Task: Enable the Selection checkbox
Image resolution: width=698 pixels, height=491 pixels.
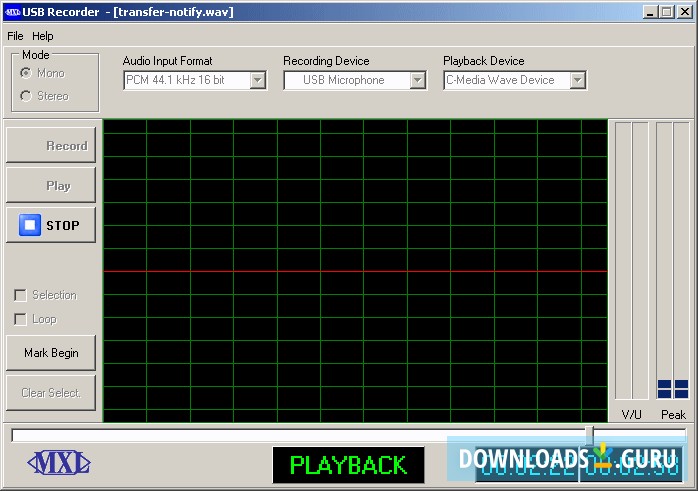Action: pyautogui.click(x=20, y=295)
